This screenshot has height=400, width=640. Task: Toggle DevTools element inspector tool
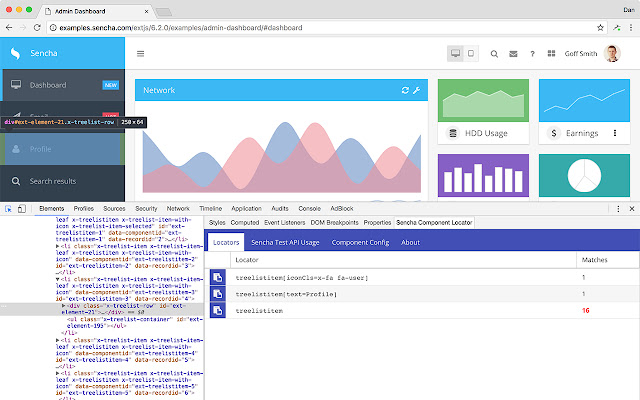coord(8,209)
